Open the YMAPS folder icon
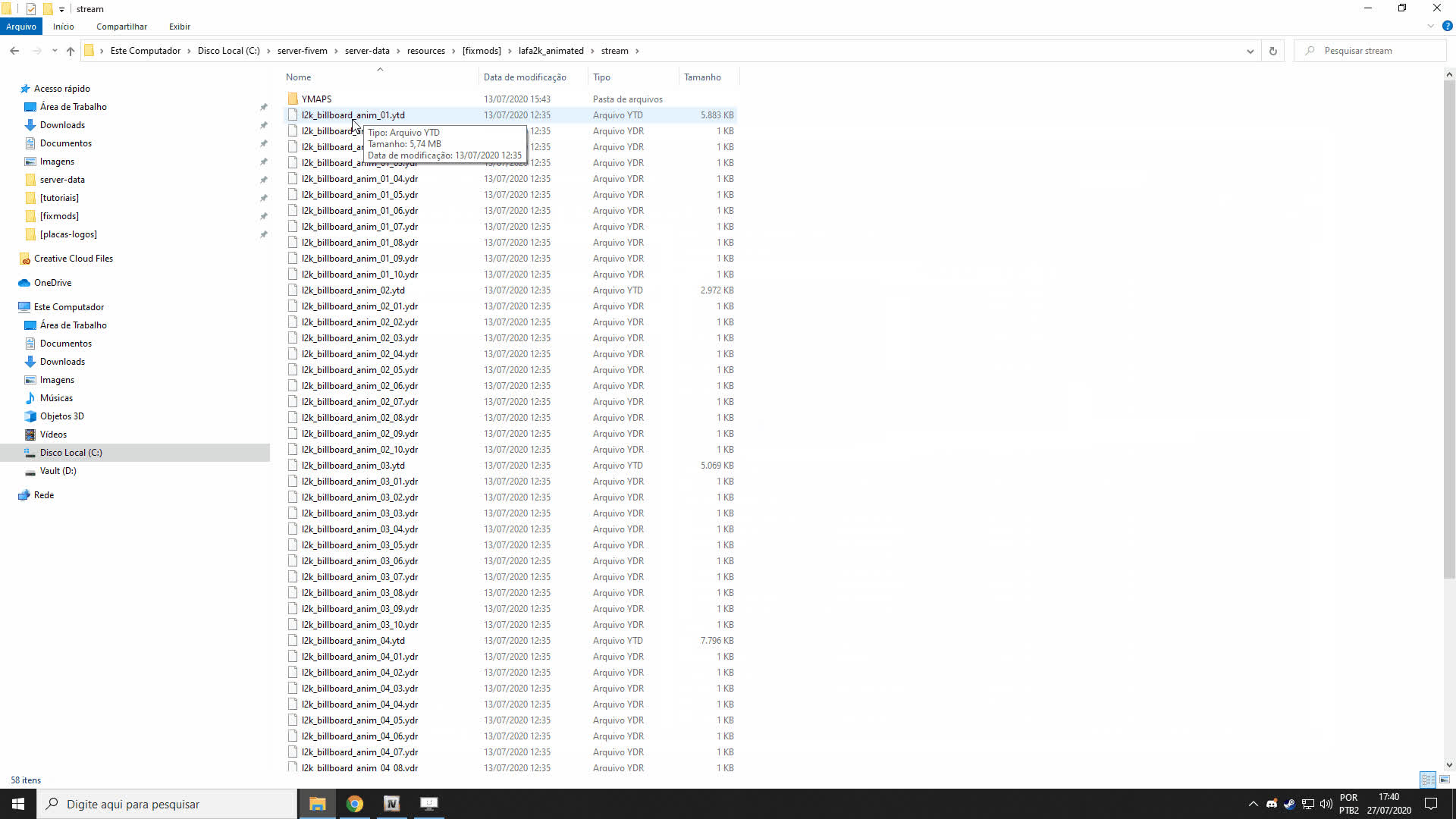 click(x=293, y=99)
